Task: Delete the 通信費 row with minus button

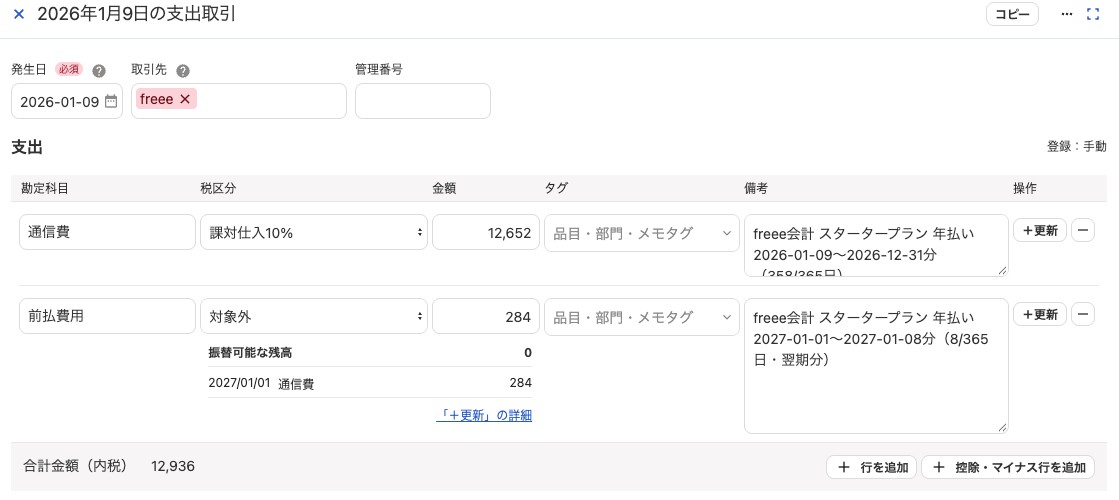Action: click(x=1083, y=230)
